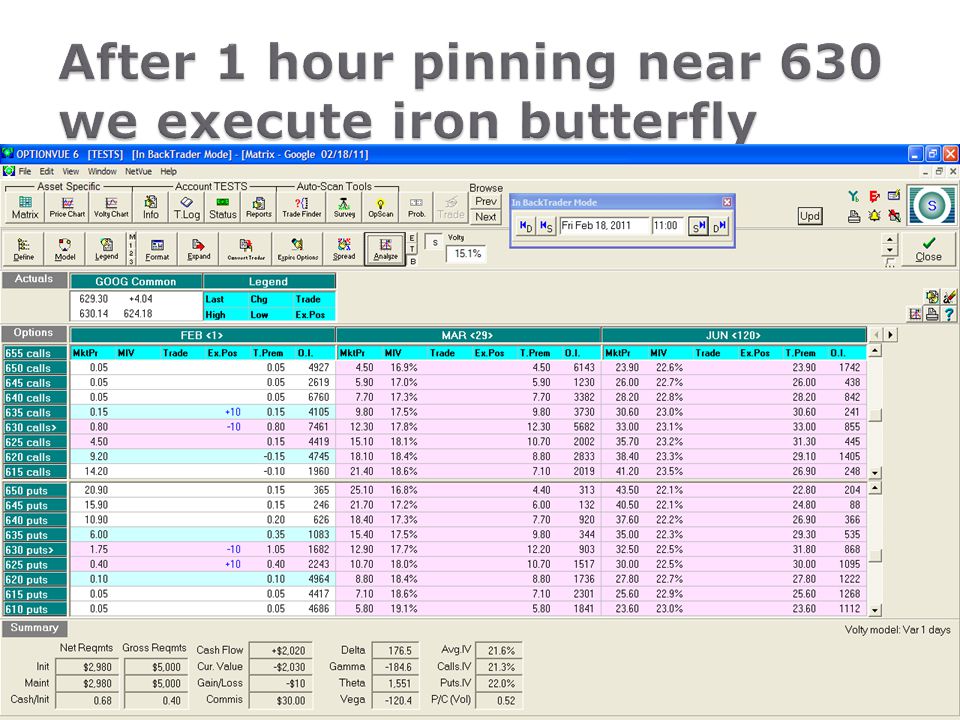Open the Reports tool
Screen dimensions: 960x720
point(258,208)
